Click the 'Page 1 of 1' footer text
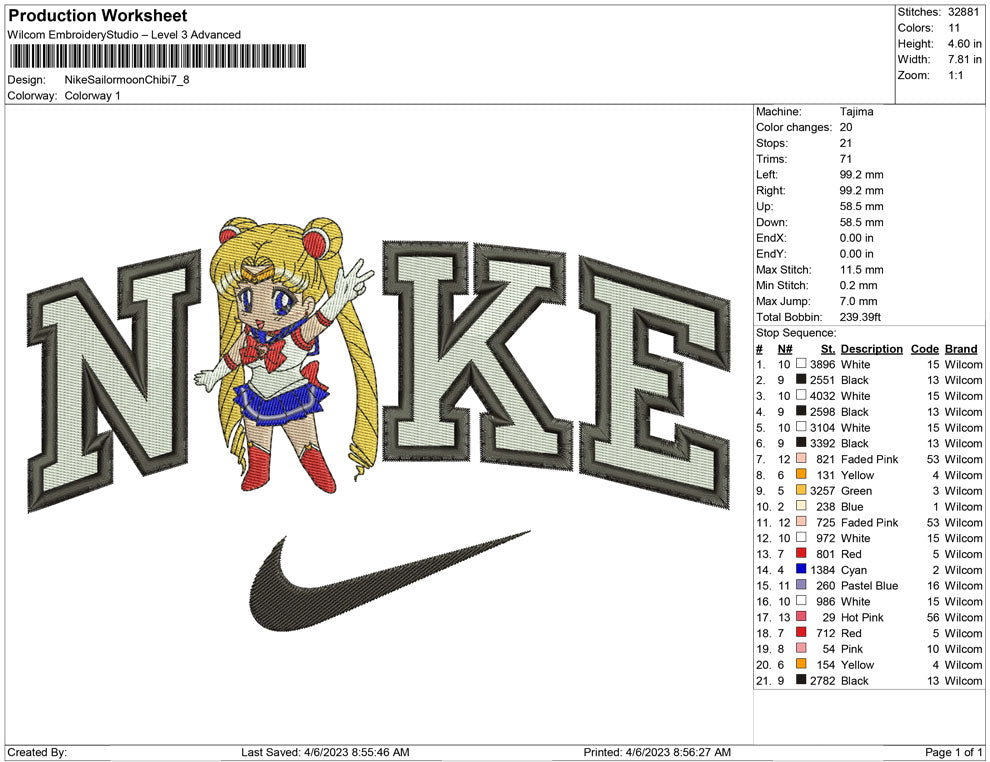 953,752
